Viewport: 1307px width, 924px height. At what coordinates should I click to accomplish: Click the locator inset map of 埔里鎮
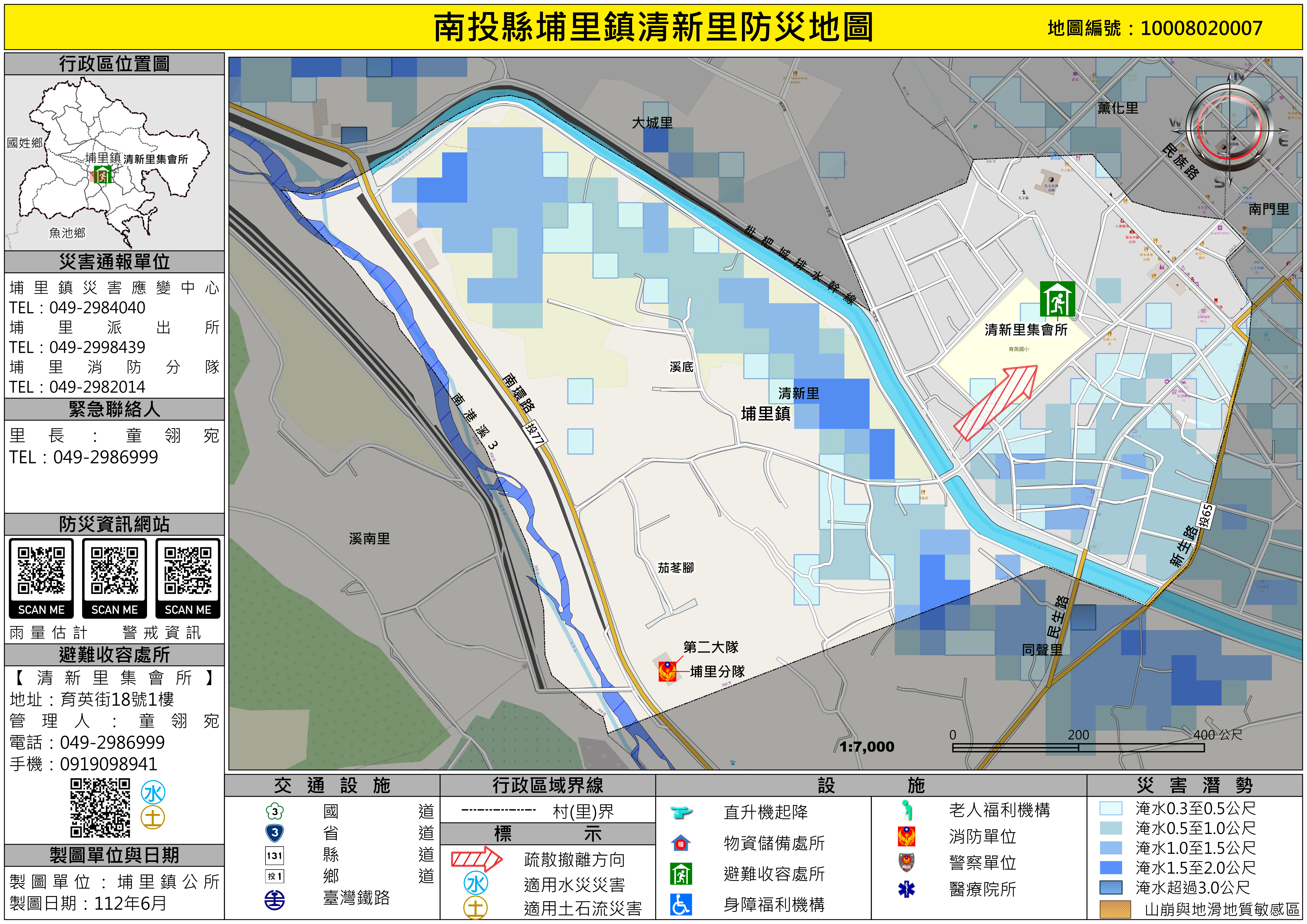[114, 162]
